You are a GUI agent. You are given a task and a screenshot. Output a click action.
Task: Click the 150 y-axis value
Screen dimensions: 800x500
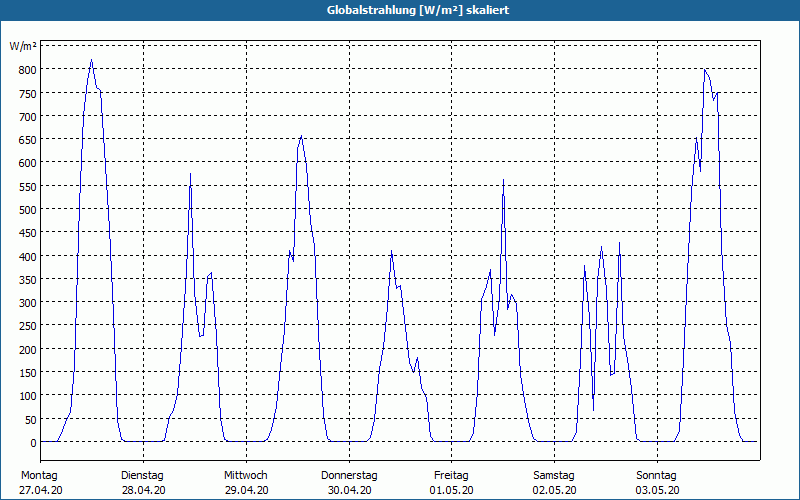28,373
